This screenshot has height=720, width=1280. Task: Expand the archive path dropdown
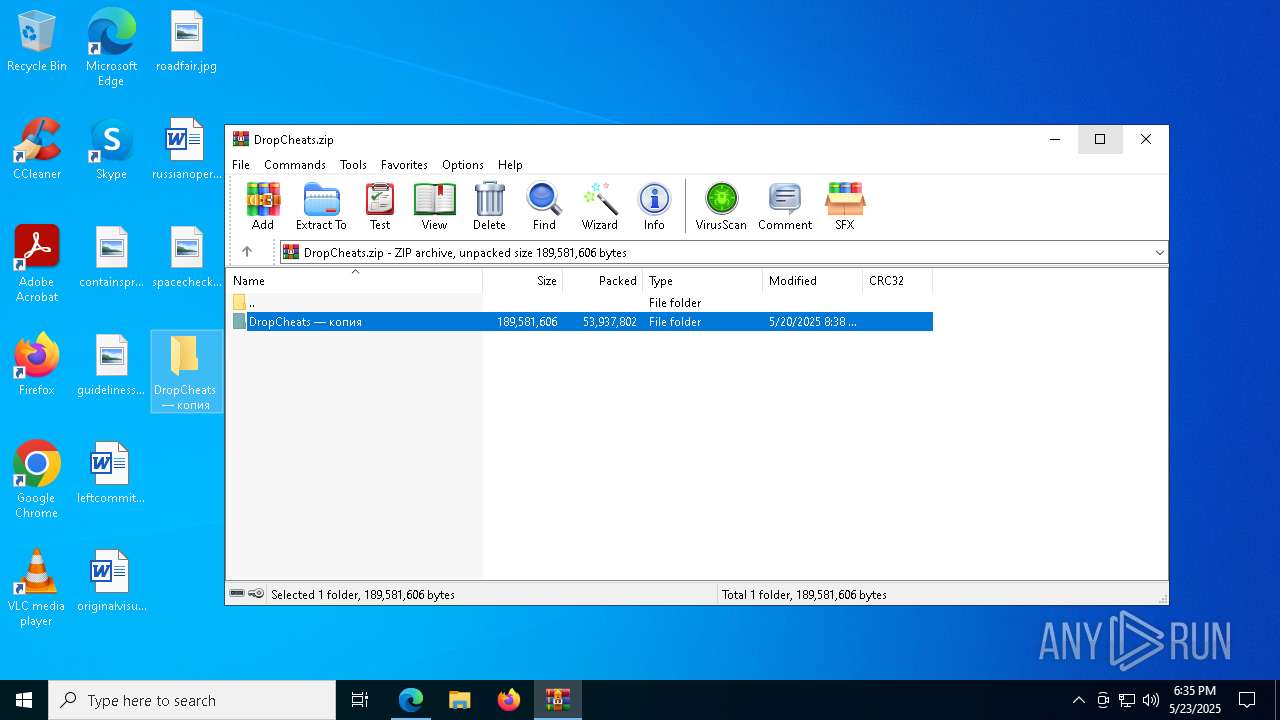click(x=1159, y=253)
